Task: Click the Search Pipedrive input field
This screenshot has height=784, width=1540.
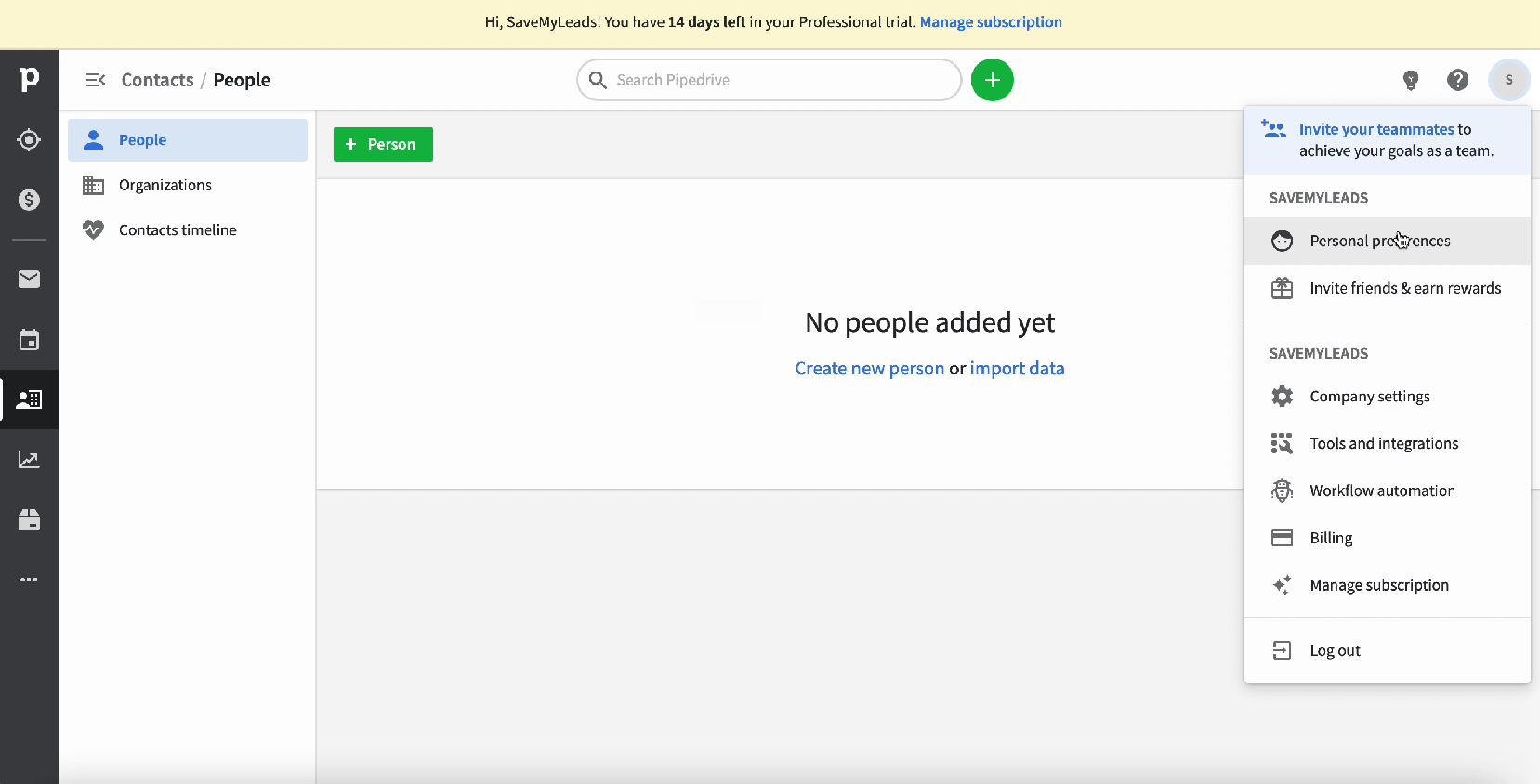Action: click(x=769, y=80)
